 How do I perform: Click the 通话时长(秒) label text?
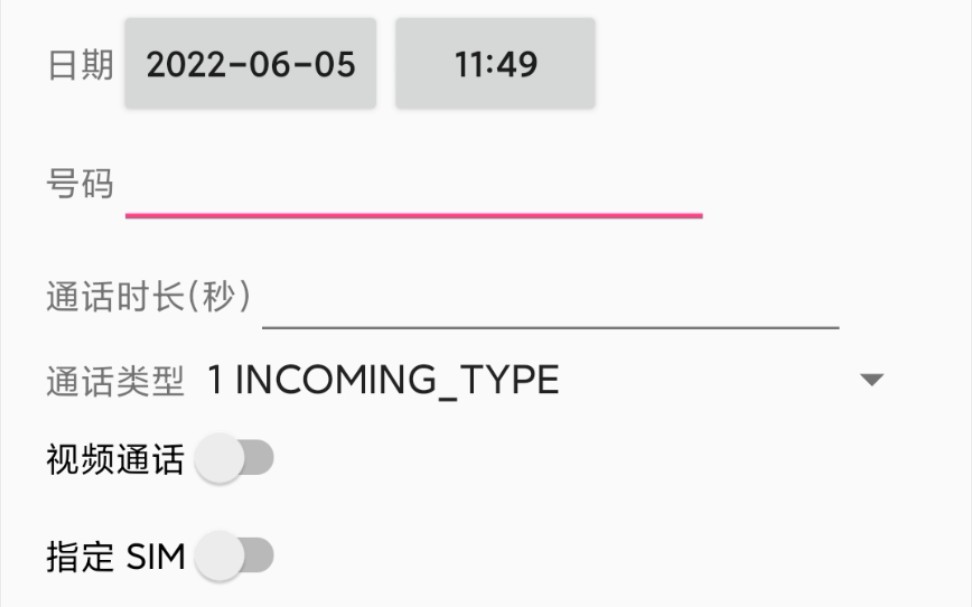click(148, 297)
